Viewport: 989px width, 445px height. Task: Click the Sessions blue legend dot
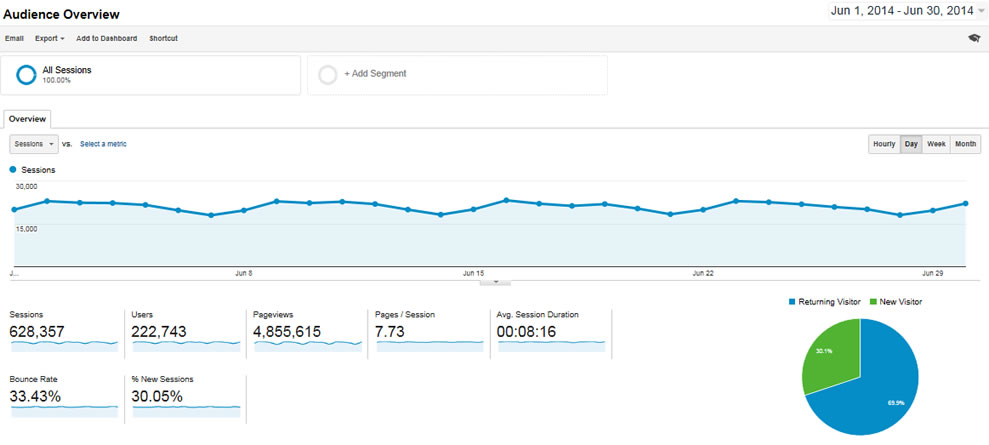pyautogui.click(x=13, y=170)
